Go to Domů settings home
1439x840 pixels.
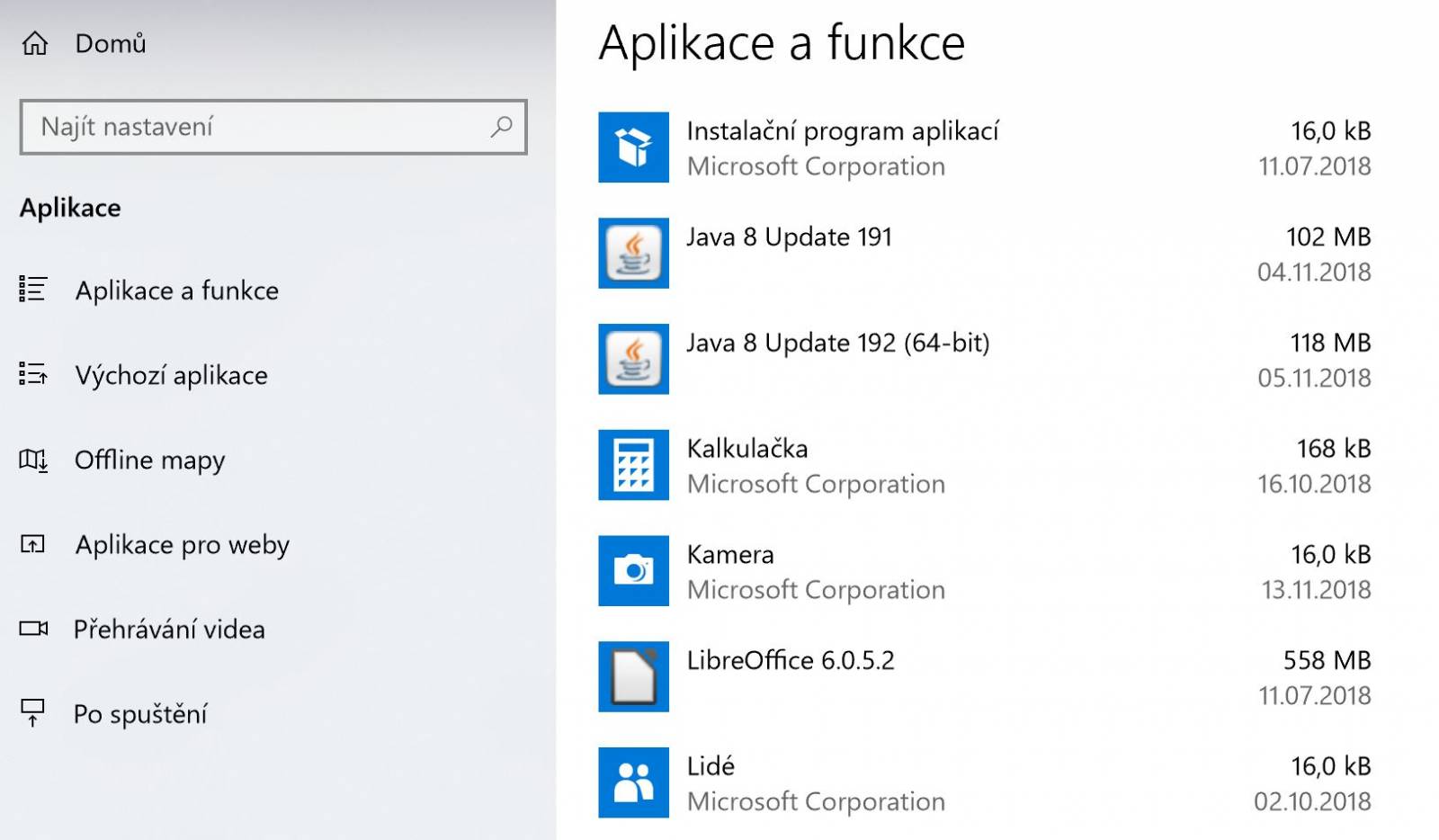(x=110, y=43)
